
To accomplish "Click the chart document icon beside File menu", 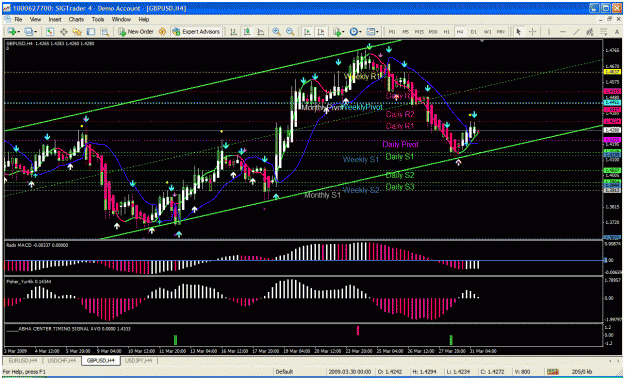I will pyautogui.click(x=8, y=19).
